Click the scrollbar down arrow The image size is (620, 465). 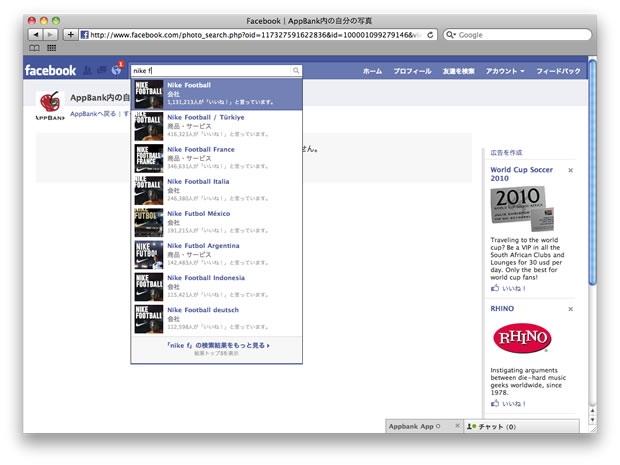tap(592, 420)
